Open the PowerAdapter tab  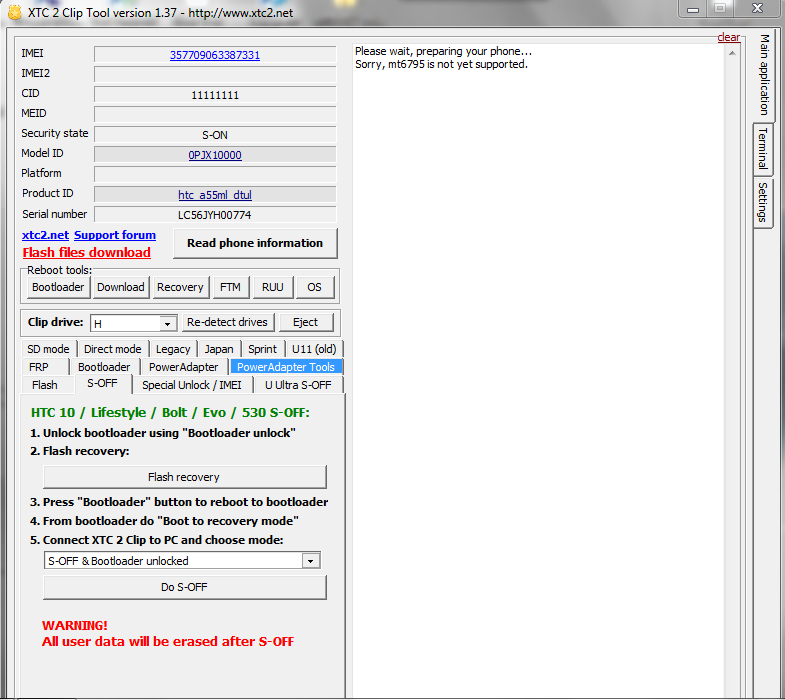(x=184, y=367)
